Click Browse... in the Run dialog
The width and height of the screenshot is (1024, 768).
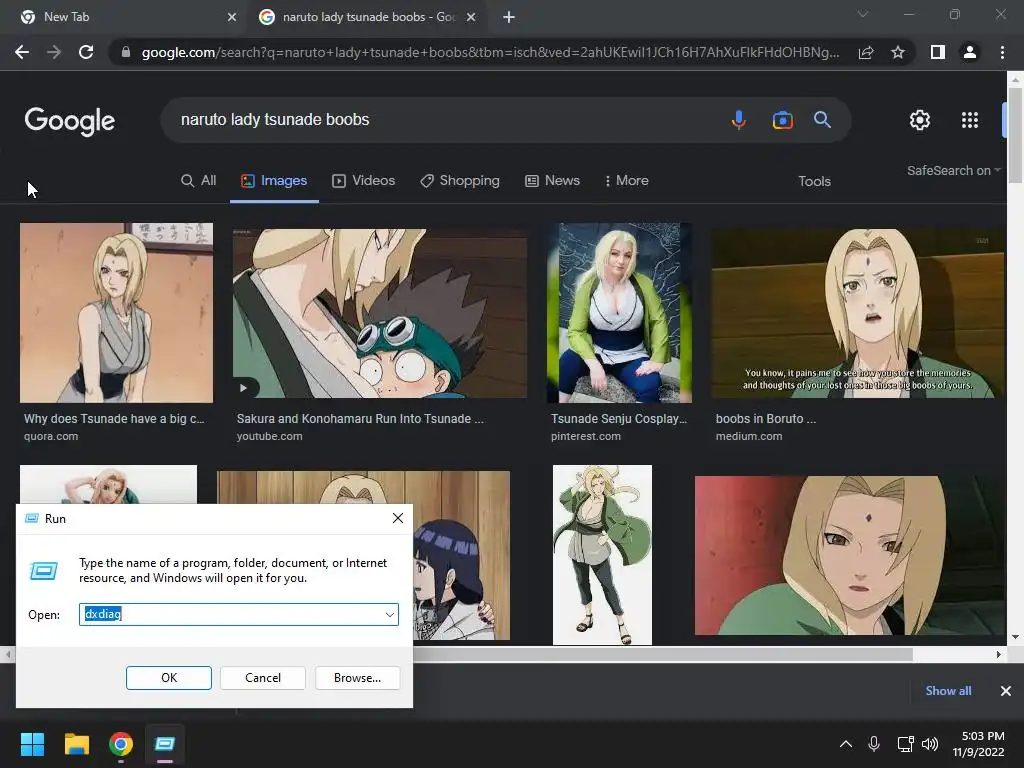click(357, 678)
